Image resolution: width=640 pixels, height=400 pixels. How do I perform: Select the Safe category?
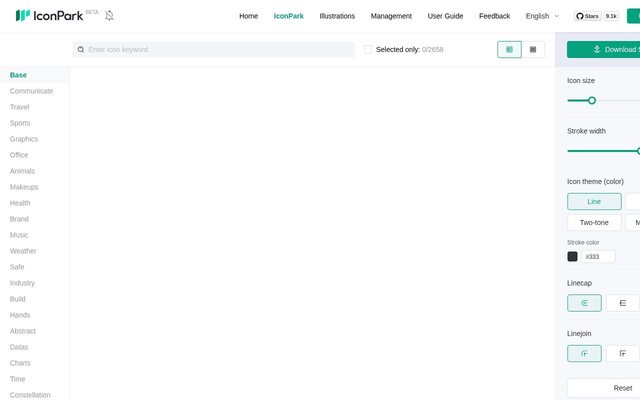17,267
